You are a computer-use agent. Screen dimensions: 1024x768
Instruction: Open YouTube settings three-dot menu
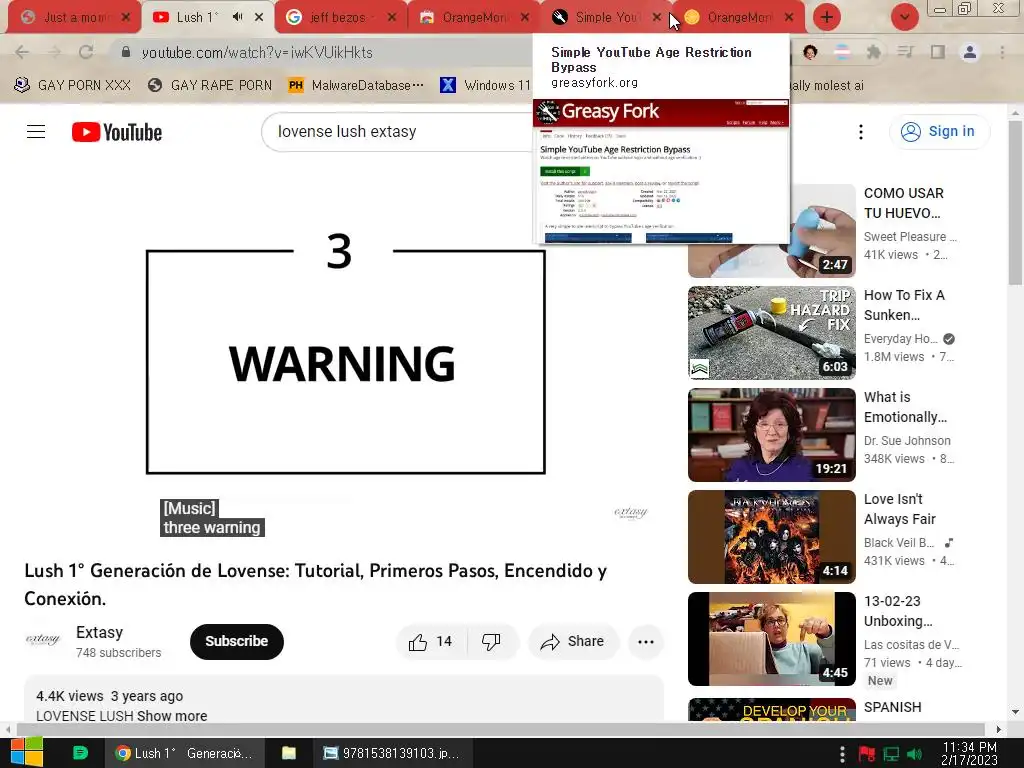[861, 132]
